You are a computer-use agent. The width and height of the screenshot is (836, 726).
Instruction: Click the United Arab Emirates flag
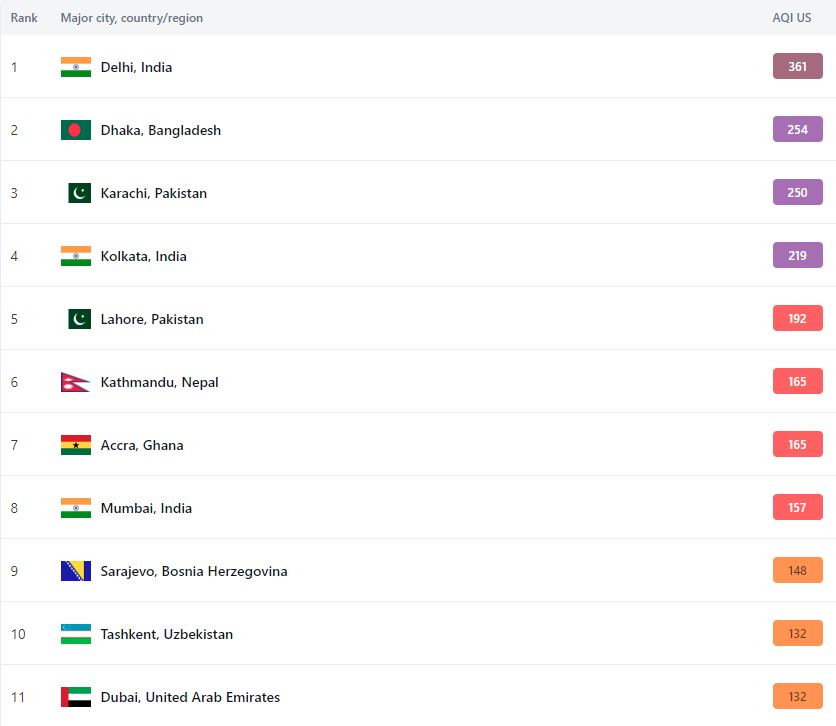[x=75, y=697]
